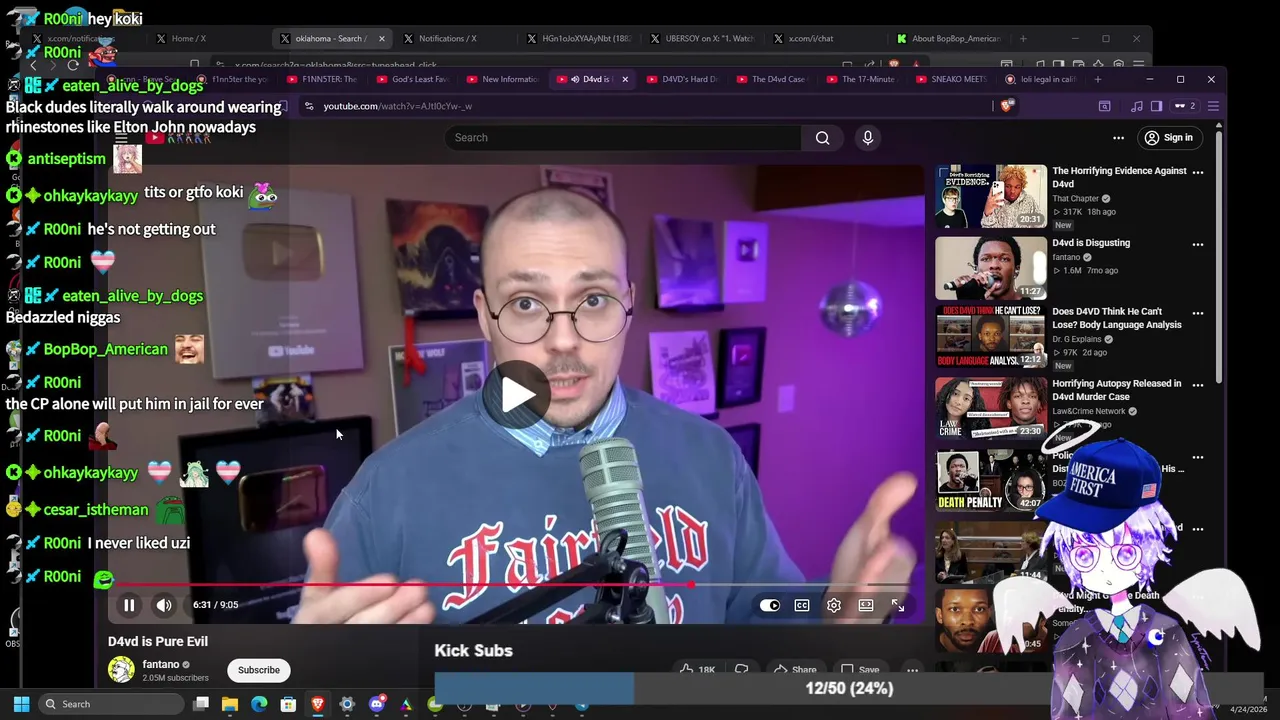Open YouTube settings three-dot menu
The height and width of the screenshot is (720, 1280).
(x=1119, y=138)
